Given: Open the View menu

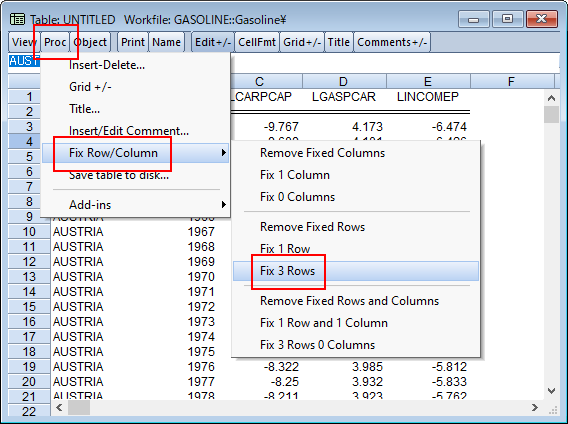Looking at the screenshot, I should click(24, 42).
